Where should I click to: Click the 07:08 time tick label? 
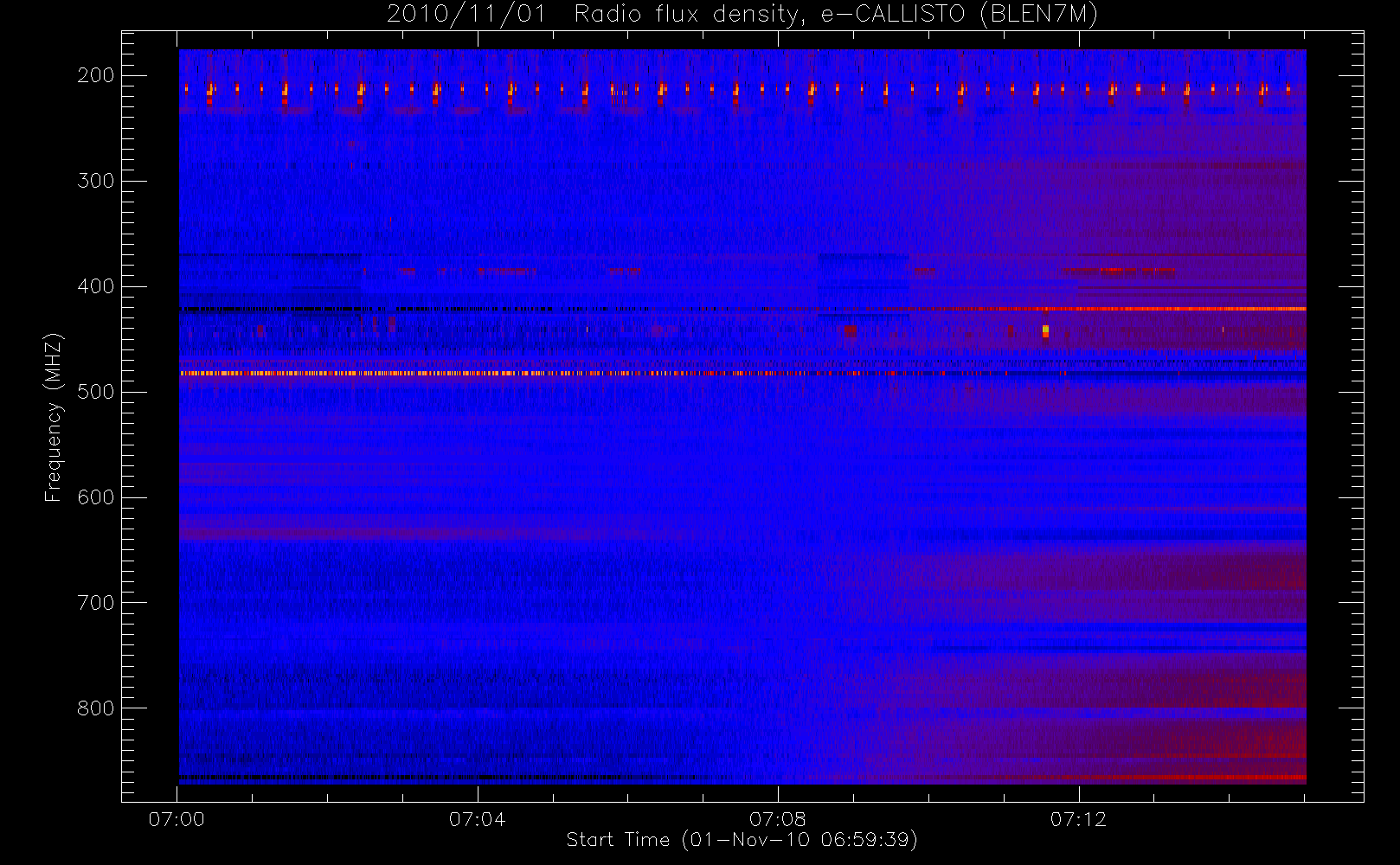(x=778, y=819)
